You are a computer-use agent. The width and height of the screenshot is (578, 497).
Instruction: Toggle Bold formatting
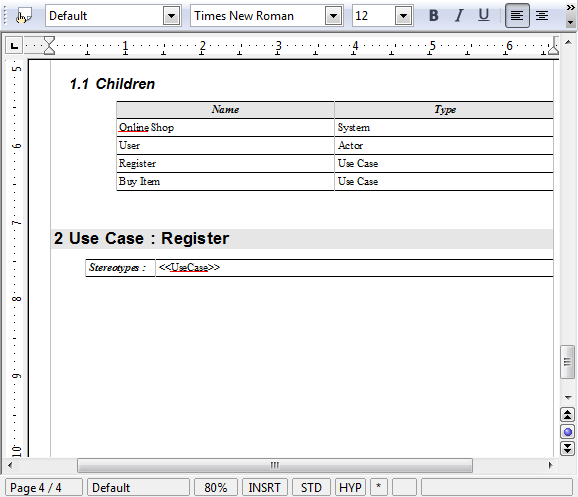tap(434, 15)
